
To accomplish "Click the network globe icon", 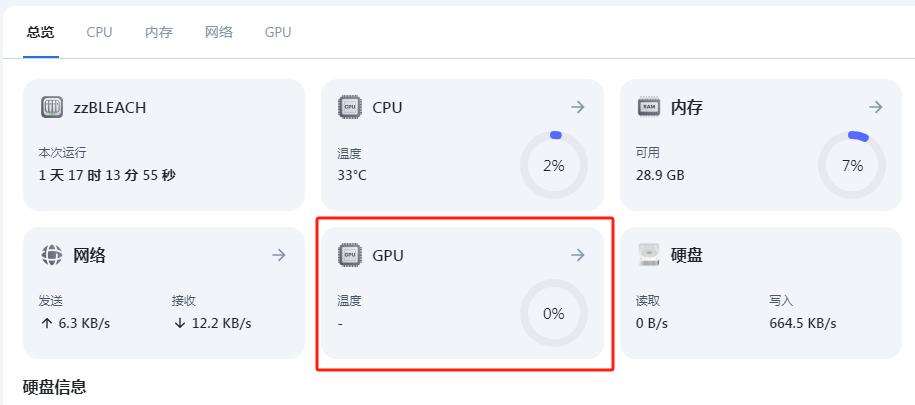I will pos(52,255).
